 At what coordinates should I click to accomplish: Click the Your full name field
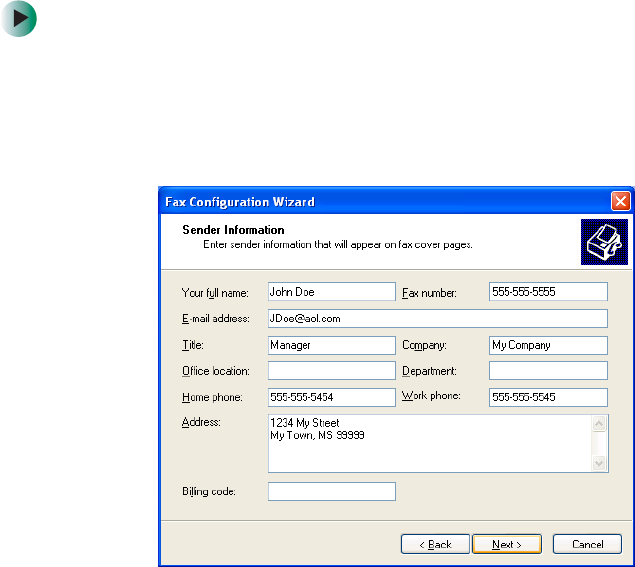coord(332,292)
